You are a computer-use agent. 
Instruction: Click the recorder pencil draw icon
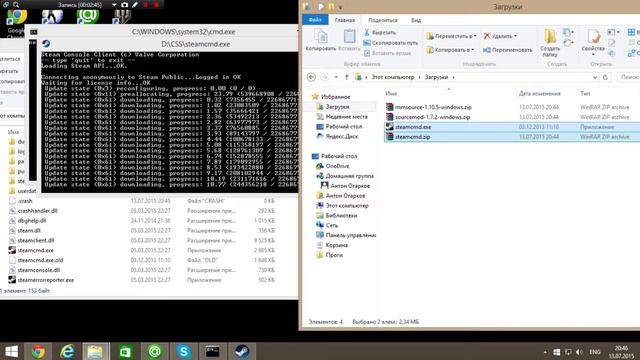click(135, 5)
